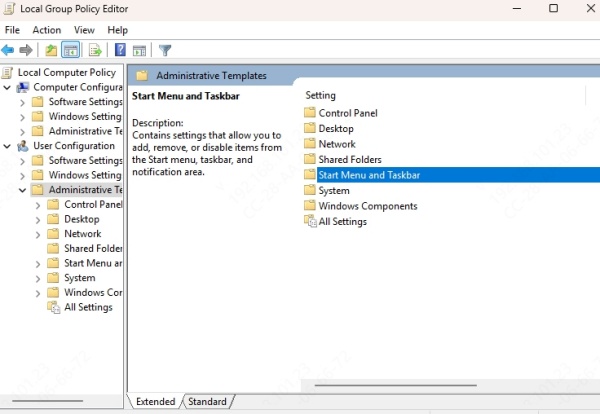Switch to the Extended tab
This screenshot has width=600, height=414.
155,401
